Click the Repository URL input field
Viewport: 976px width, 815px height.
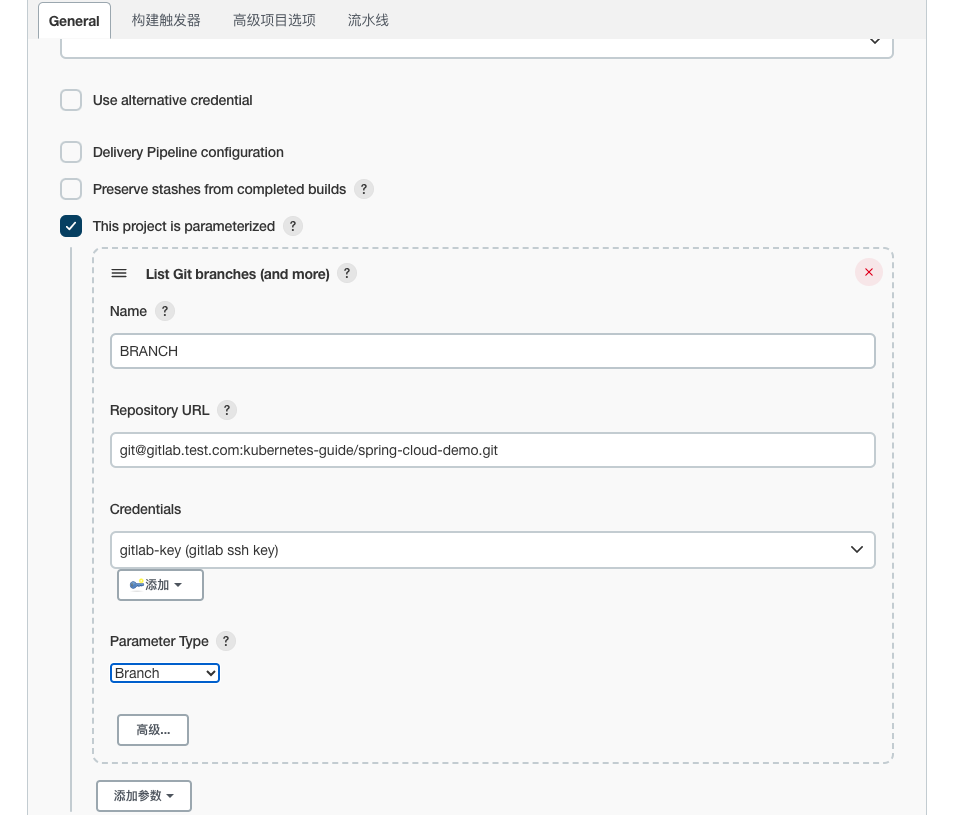[492, 450]
